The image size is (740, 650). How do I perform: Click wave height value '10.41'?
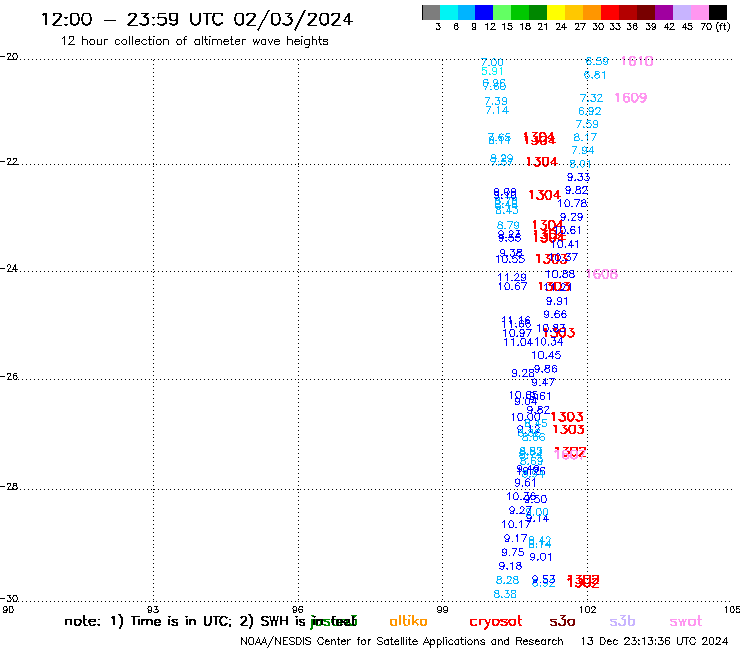tap(565, 245)
